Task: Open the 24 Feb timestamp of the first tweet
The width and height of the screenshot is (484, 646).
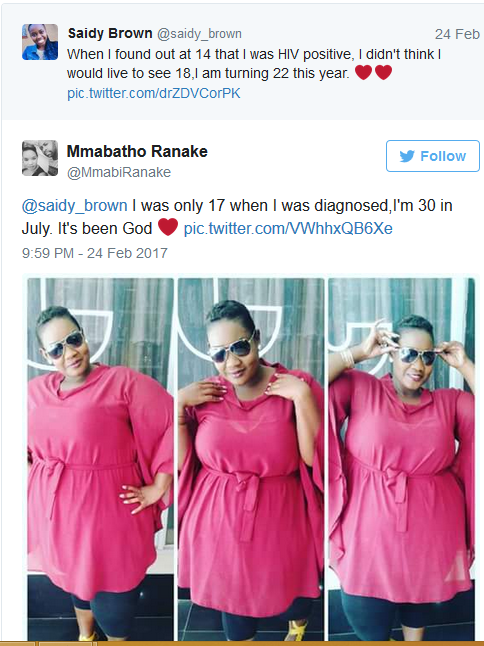Action: (x=457, y=34)
